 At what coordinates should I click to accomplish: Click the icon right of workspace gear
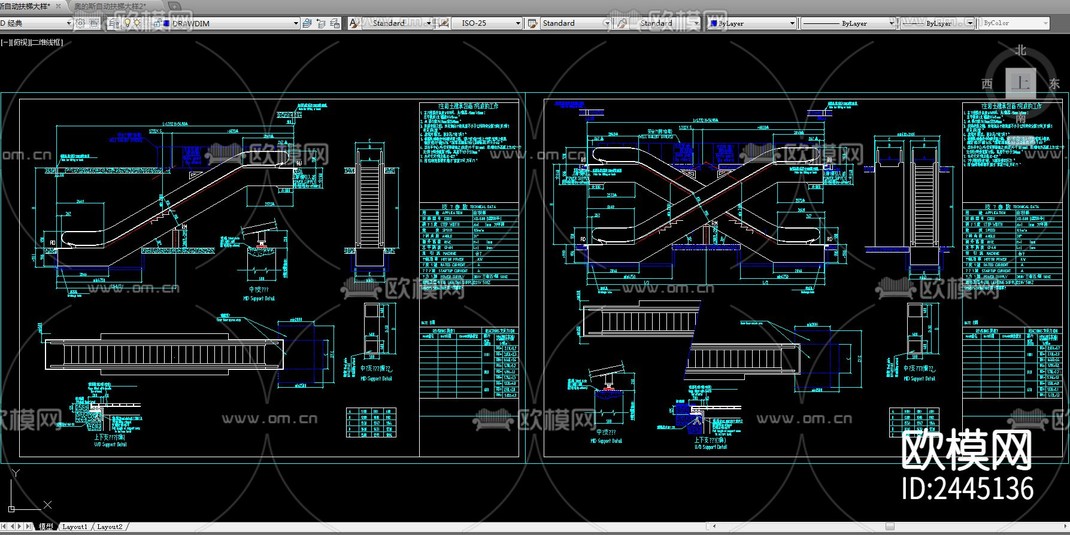coord(93,23)
